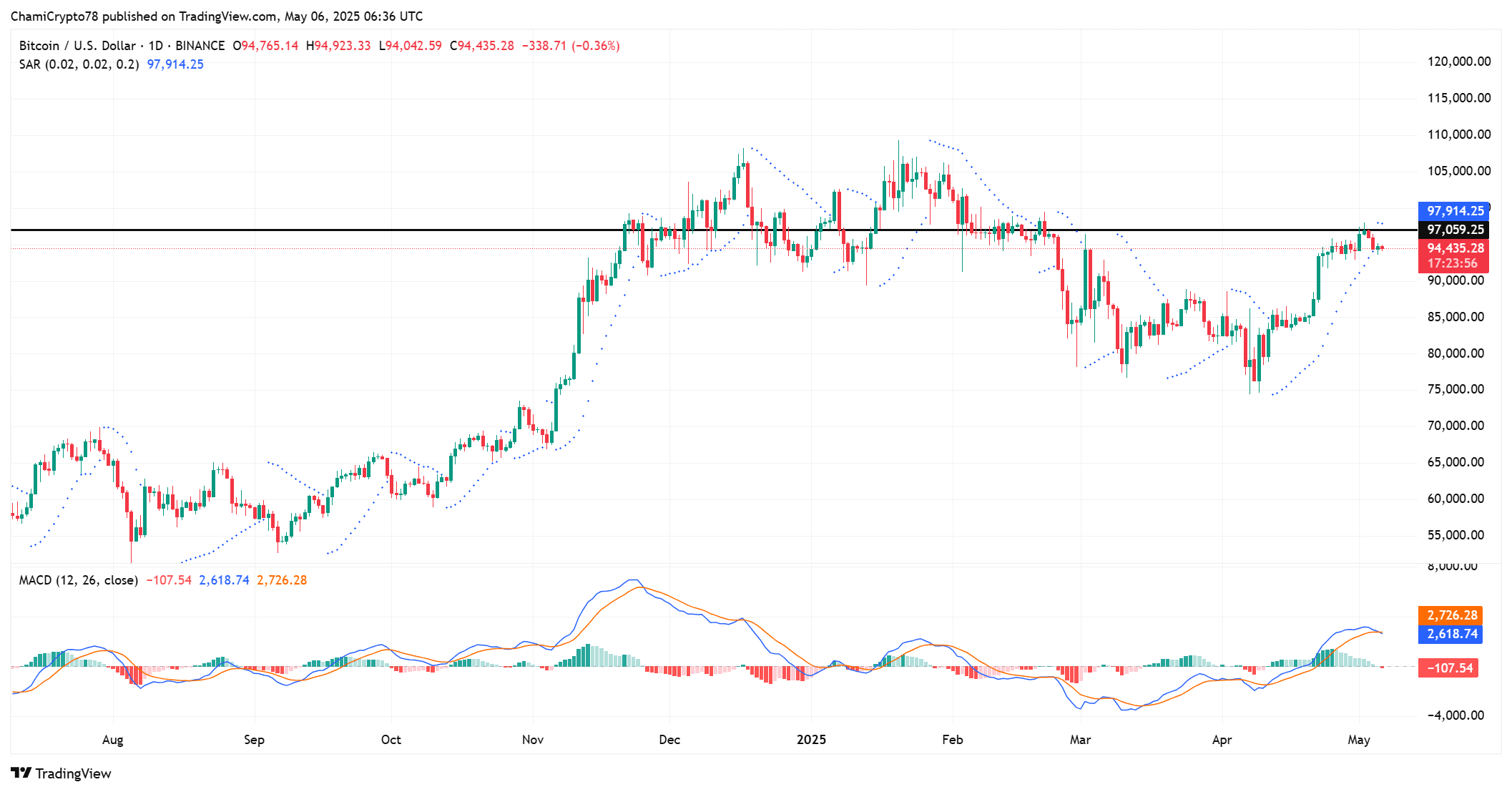This screenshot has width=1512, height=792.
Task: Click the 17:23:56 candle countdown timer
Action: coord(1452,263)
